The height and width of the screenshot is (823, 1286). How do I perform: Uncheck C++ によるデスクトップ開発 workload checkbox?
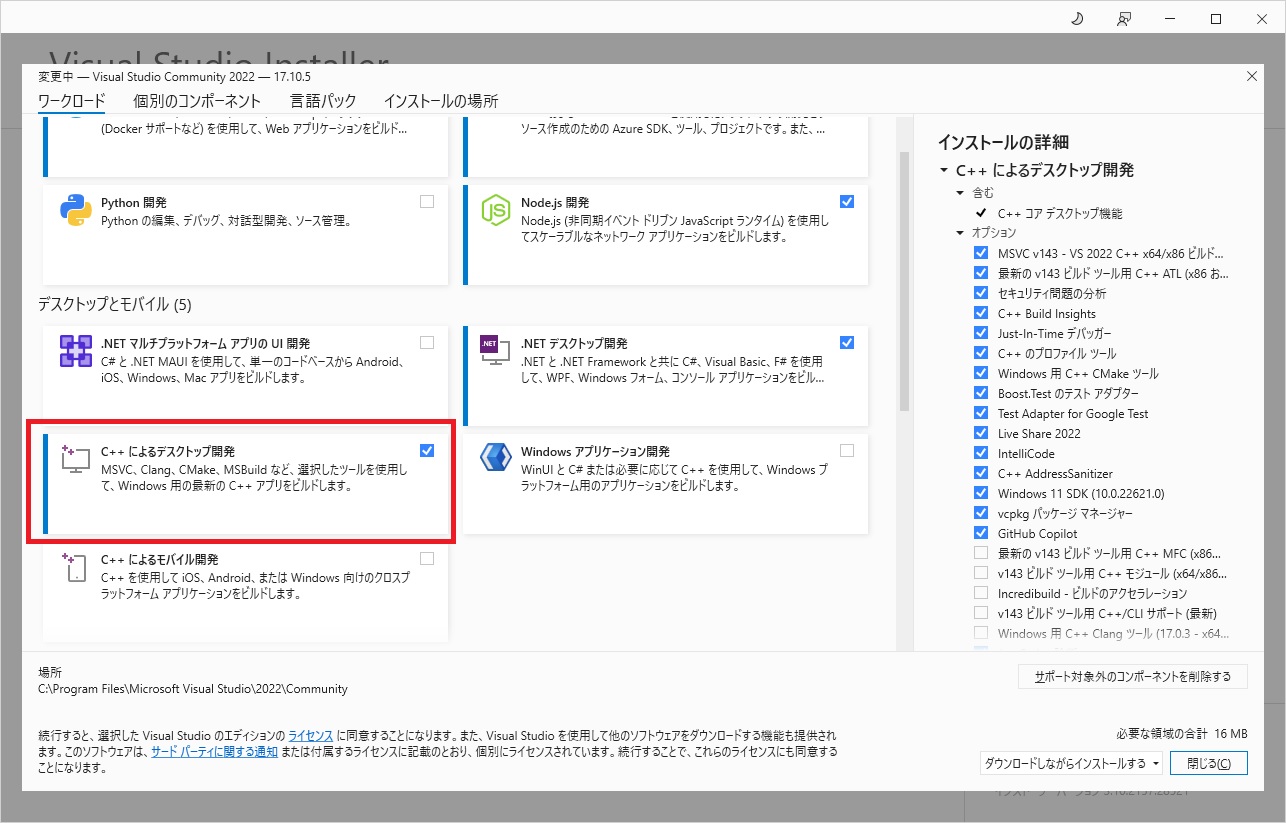[427, 450]
